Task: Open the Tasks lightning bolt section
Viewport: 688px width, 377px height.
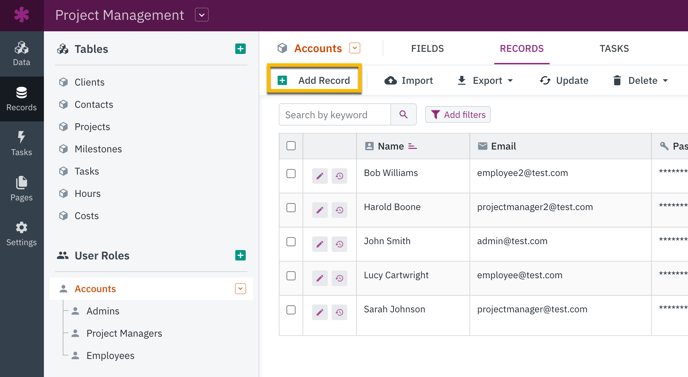Action: coord(22,144)
